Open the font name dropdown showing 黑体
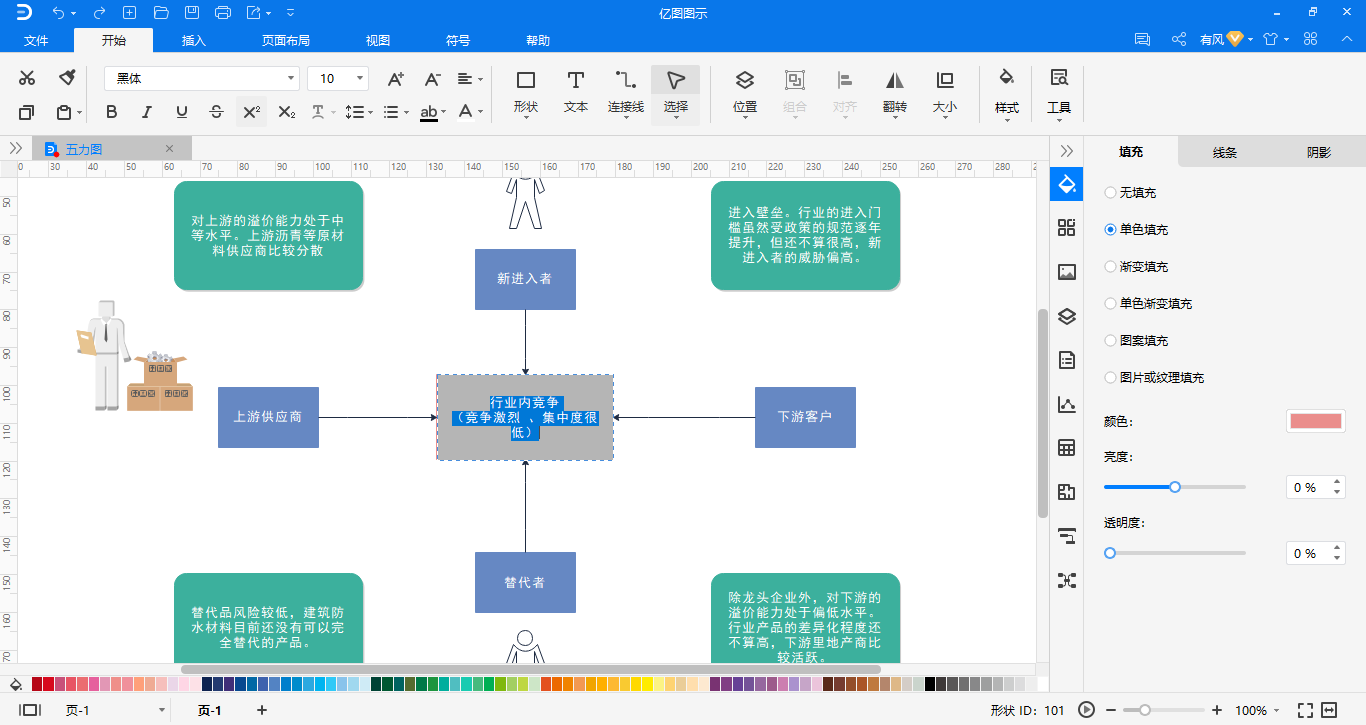Viewport: 1366px width, 725px height. tap(201, 78)
